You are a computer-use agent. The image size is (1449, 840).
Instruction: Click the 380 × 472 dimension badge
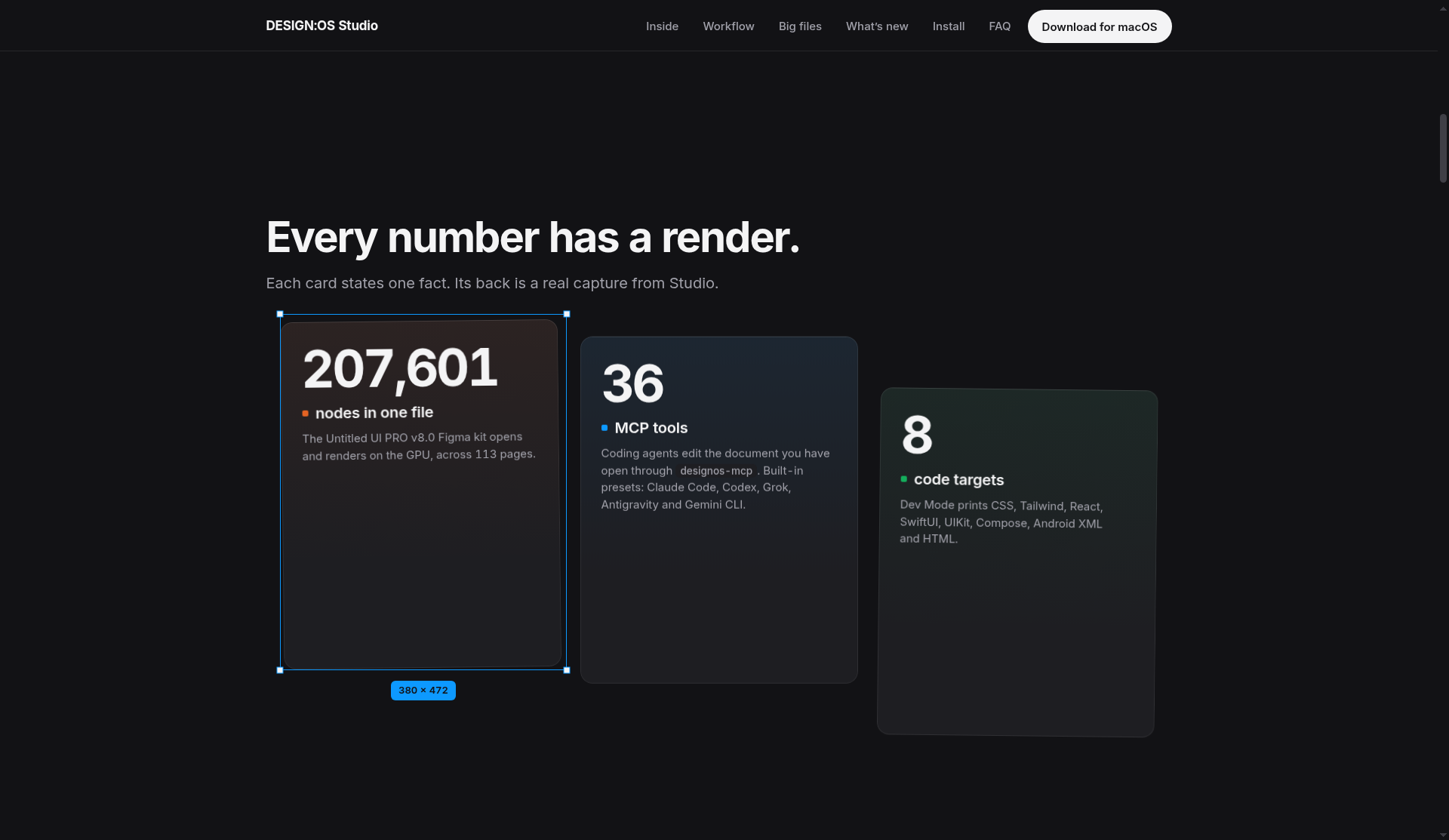click(423, 691)
